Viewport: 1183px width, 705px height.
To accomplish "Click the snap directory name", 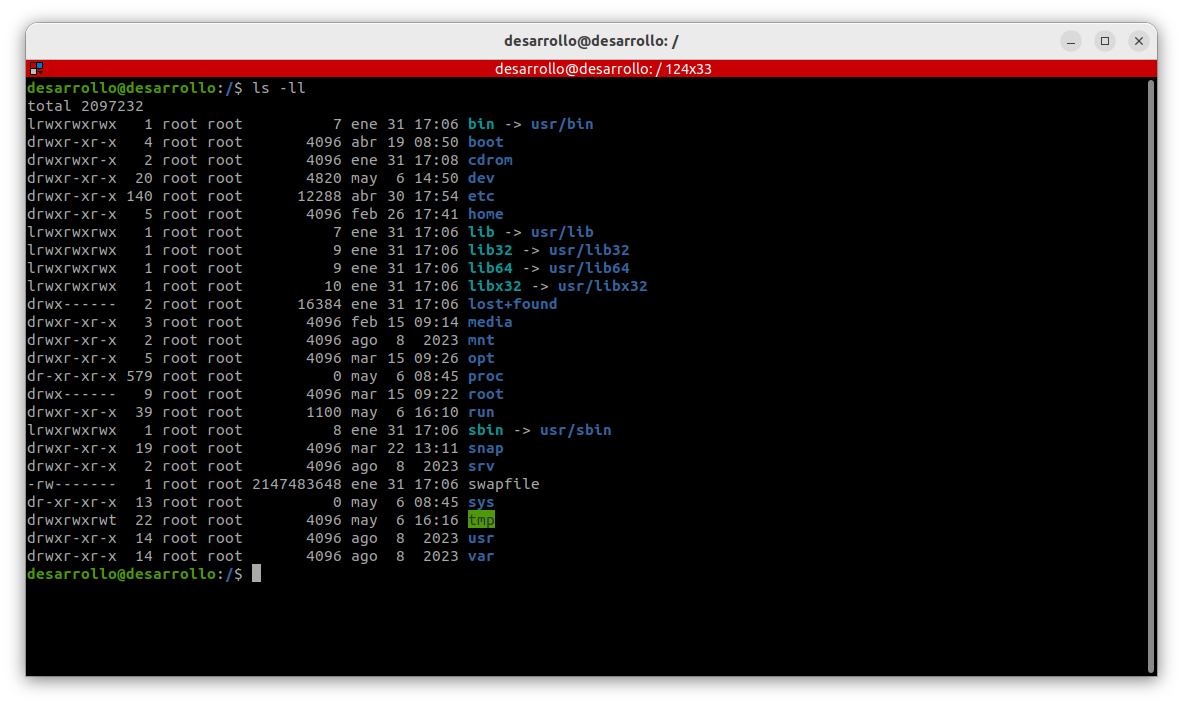I will pyautogui.click(x=485, y=448).
